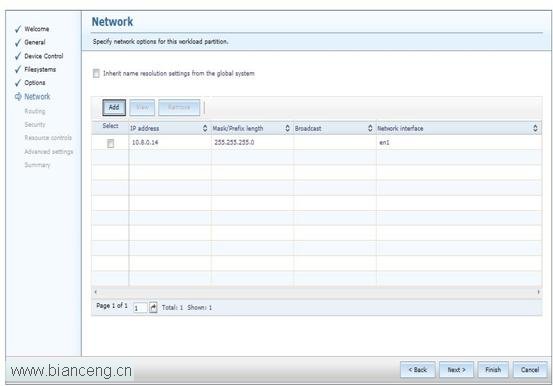Go to the General step

(x=35, y=42)
